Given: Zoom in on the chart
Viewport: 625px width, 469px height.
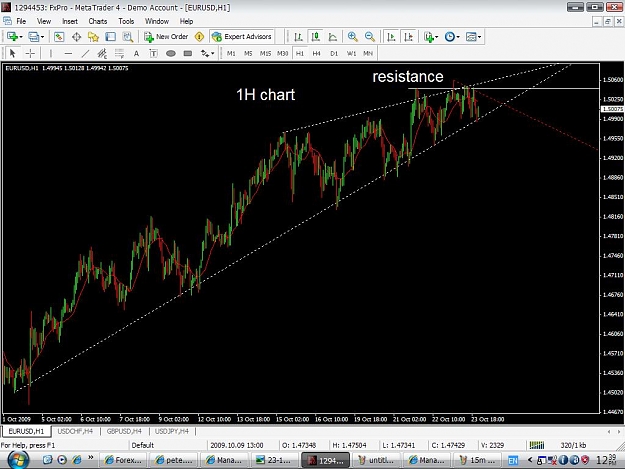Looking at the screenshot, I should point(352,37).
